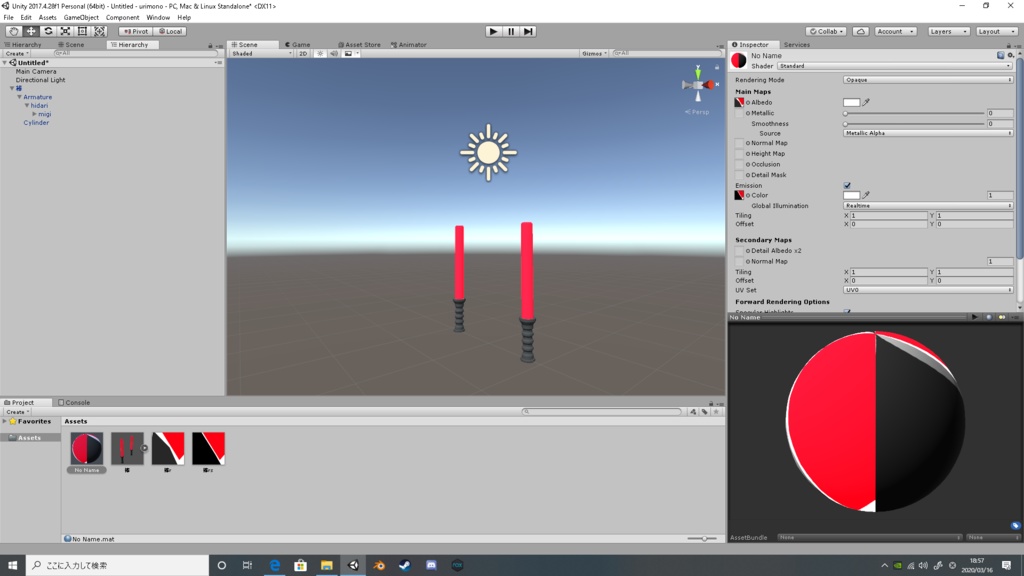Open the cloud Services button
Viewport: 1024px width, 576px height.
(861, 31)
